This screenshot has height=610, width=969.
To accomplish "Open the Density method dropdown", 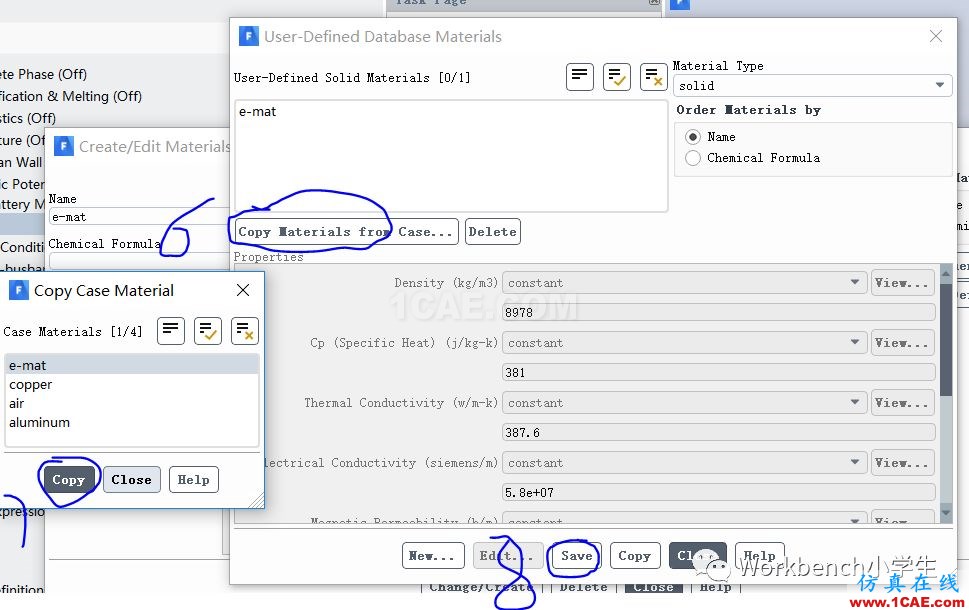I will [684, 282].
